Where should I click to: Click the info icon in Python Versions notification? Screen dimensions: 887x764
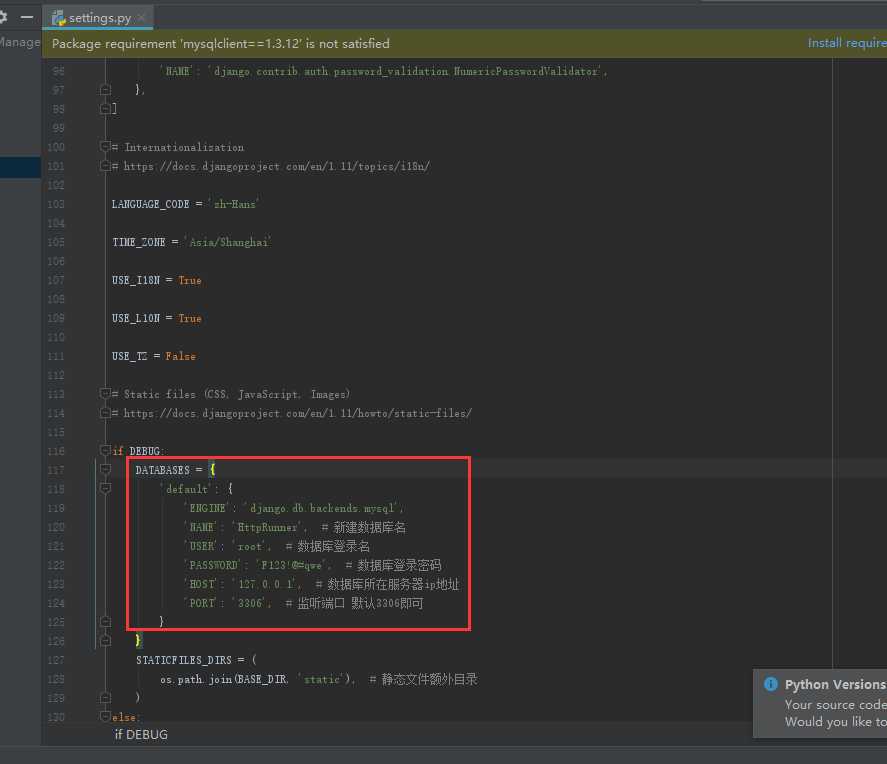click(x=770, y=684)
